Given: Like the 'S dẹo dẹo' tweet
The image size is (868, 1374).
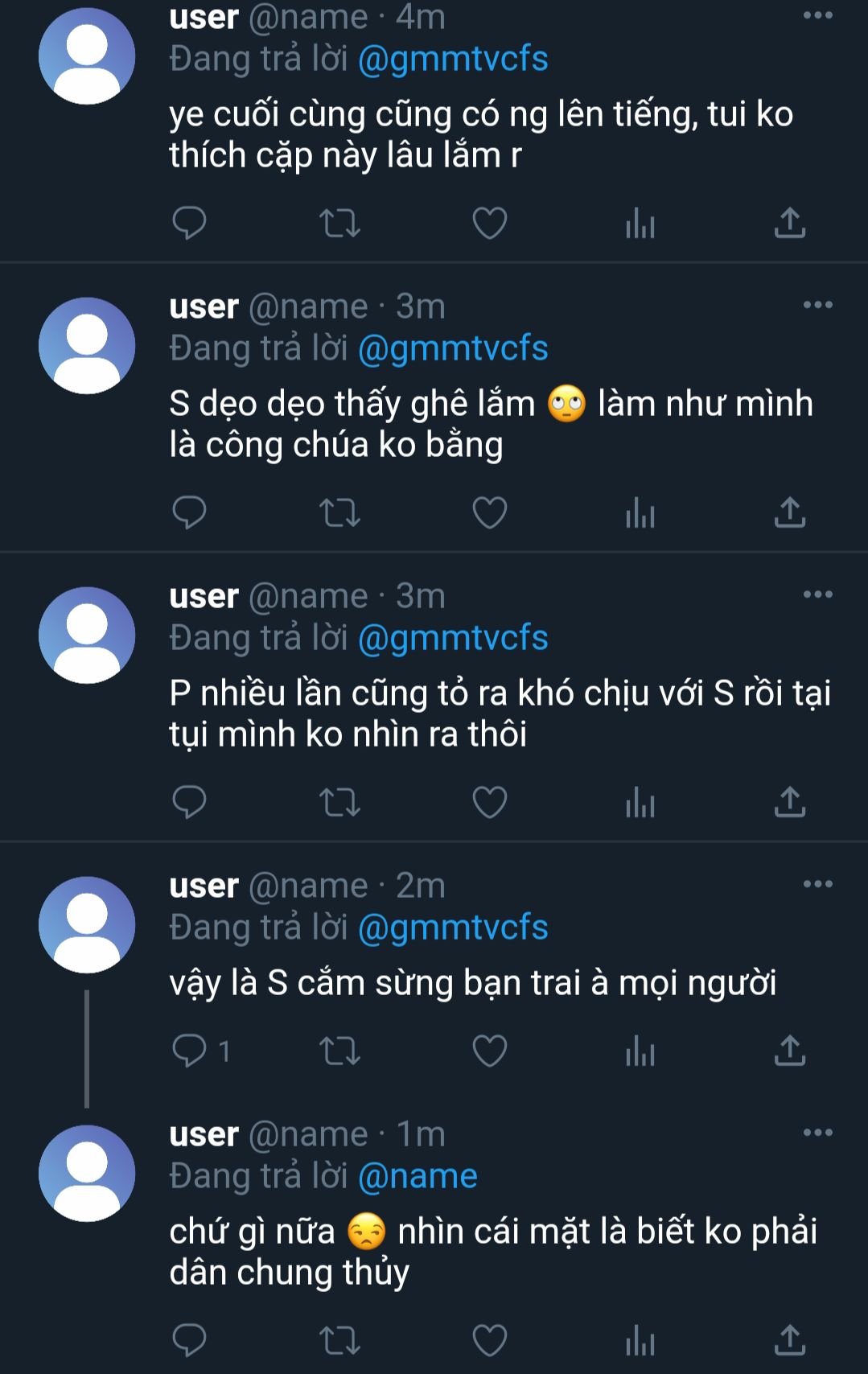Looking at the screenshot, I should [489, 512].
